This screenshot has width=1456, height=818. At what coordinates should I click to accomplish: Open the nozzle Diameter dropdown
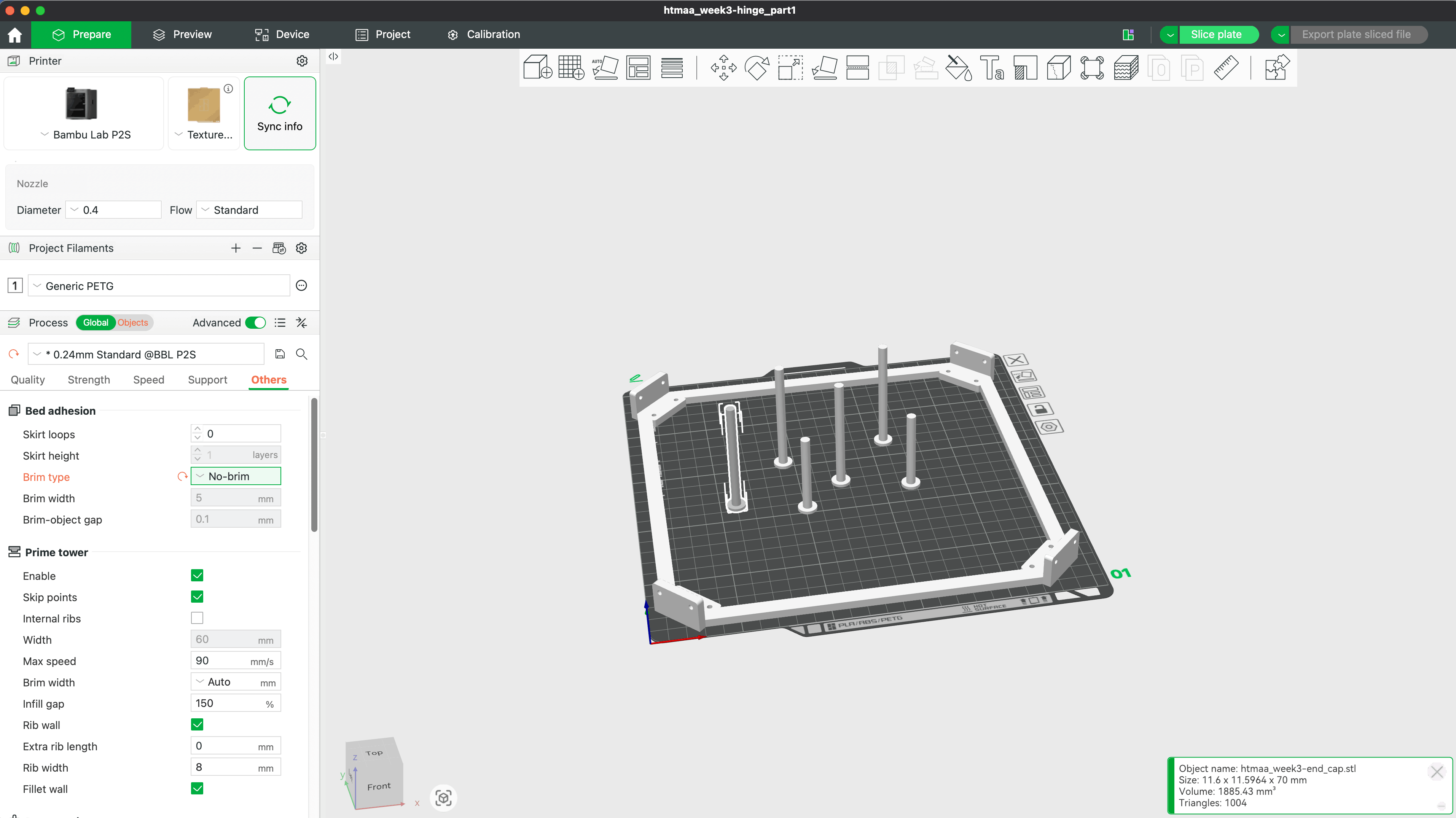[114, 210]
